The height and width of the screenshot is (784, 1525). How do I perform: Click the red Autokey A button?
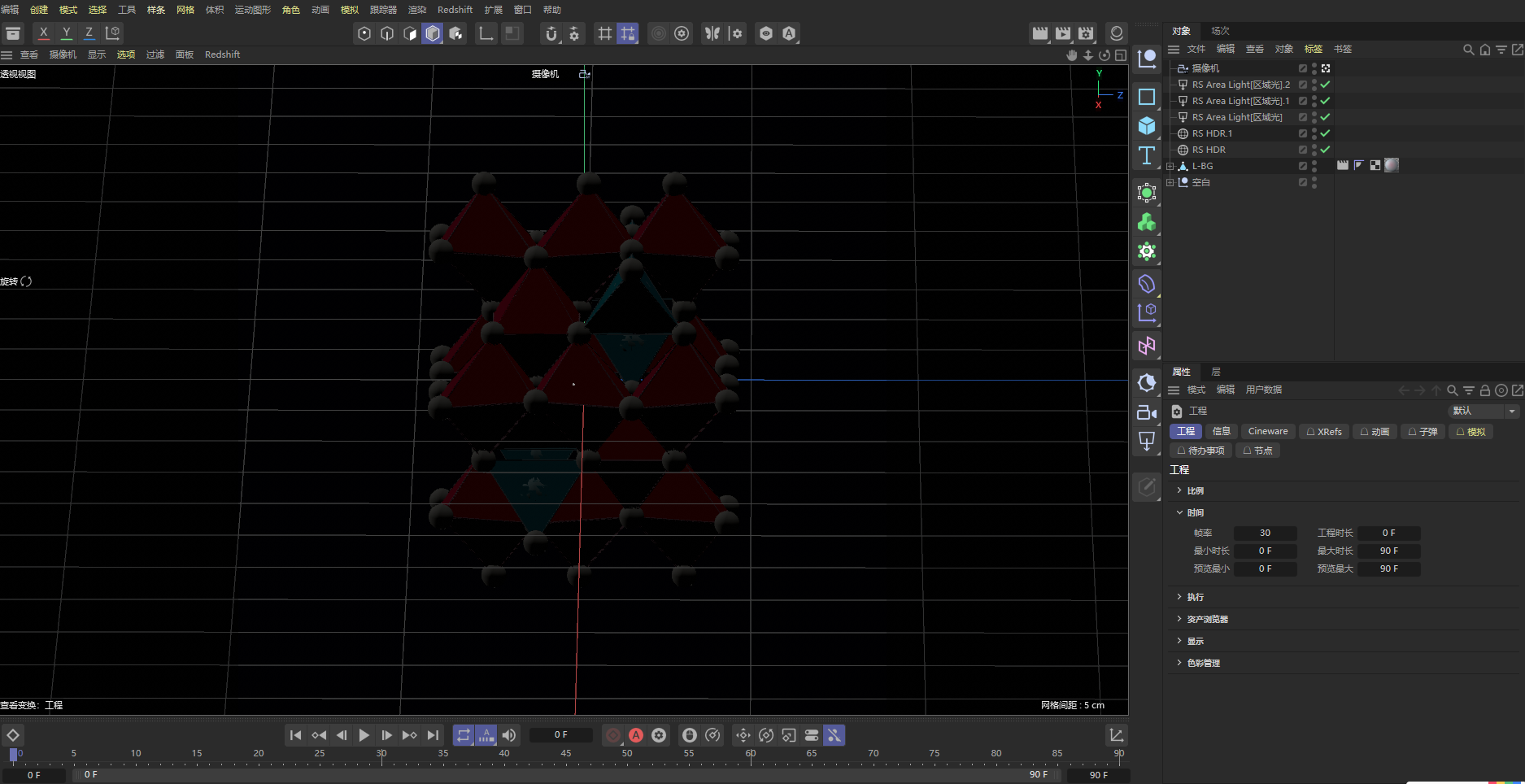636,735
